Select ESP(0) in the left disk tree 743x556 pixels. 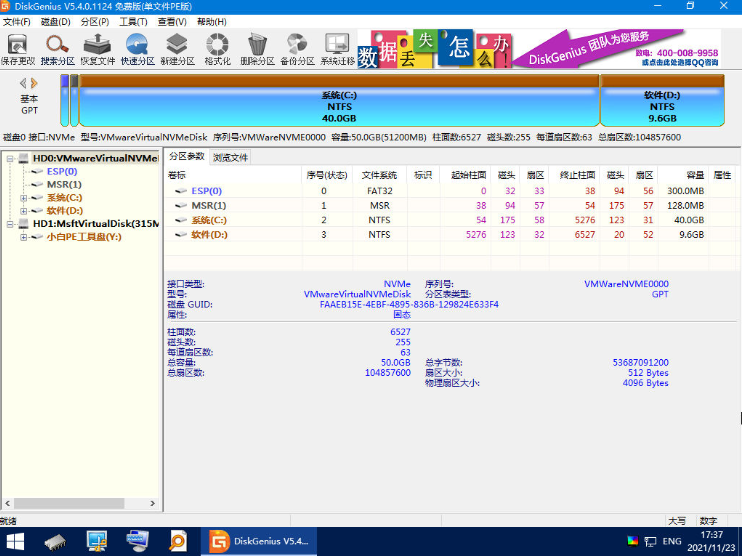(61, 171)
